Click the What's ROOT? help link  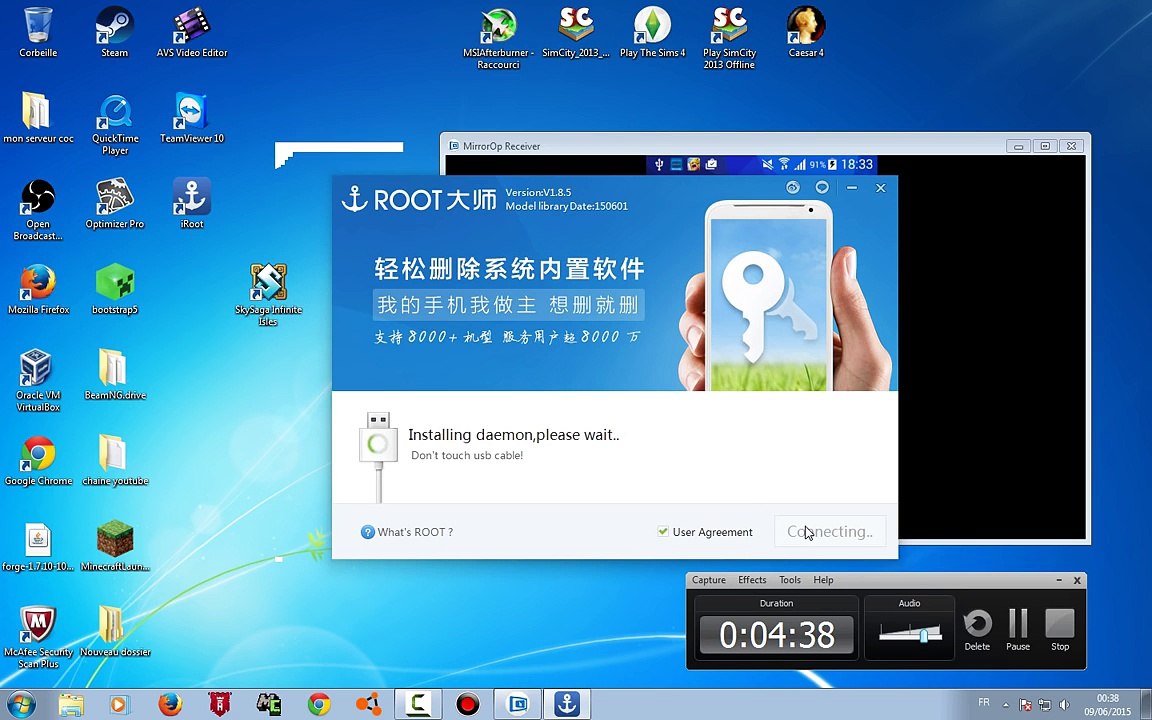[407, 532]
